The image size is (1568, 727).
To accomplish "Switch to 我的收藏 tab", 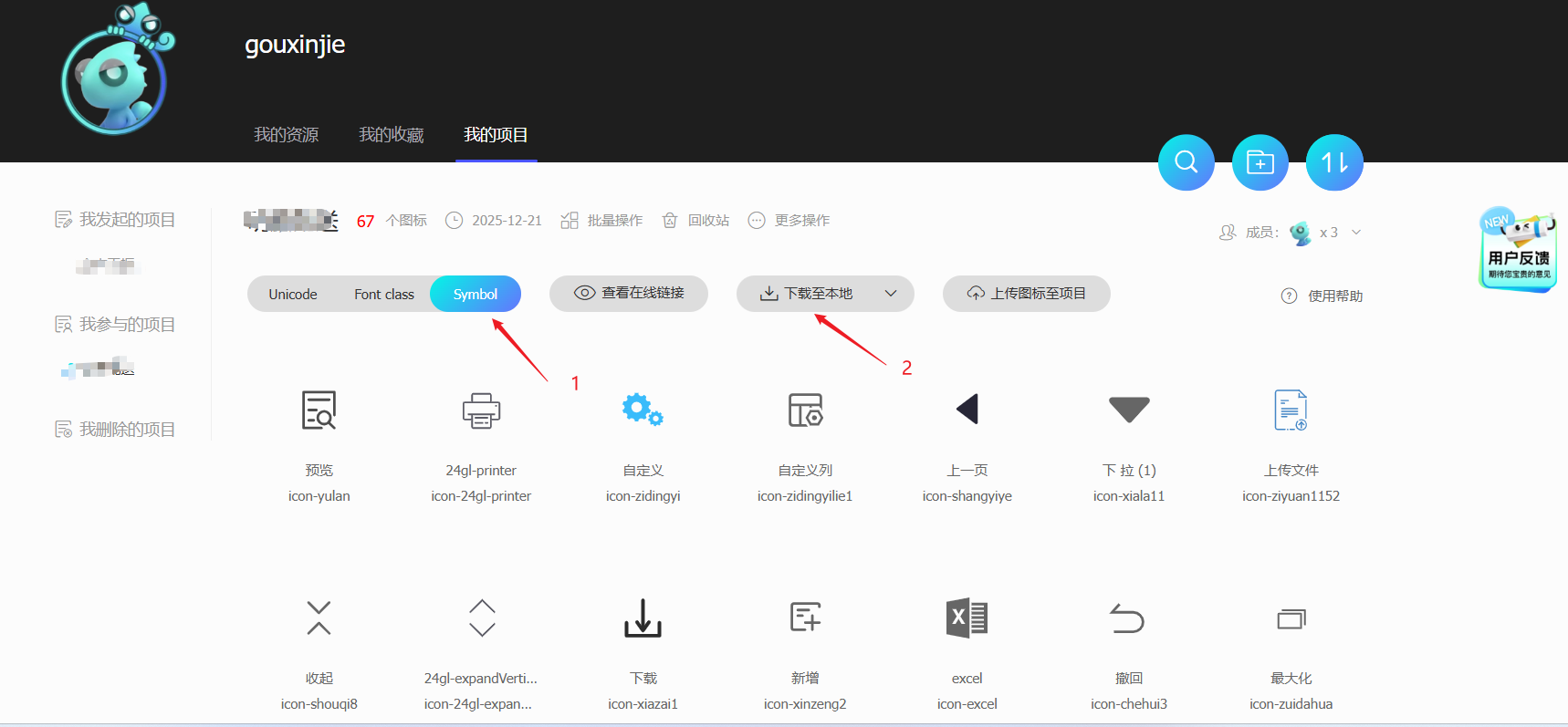I will tap(391, 135).
